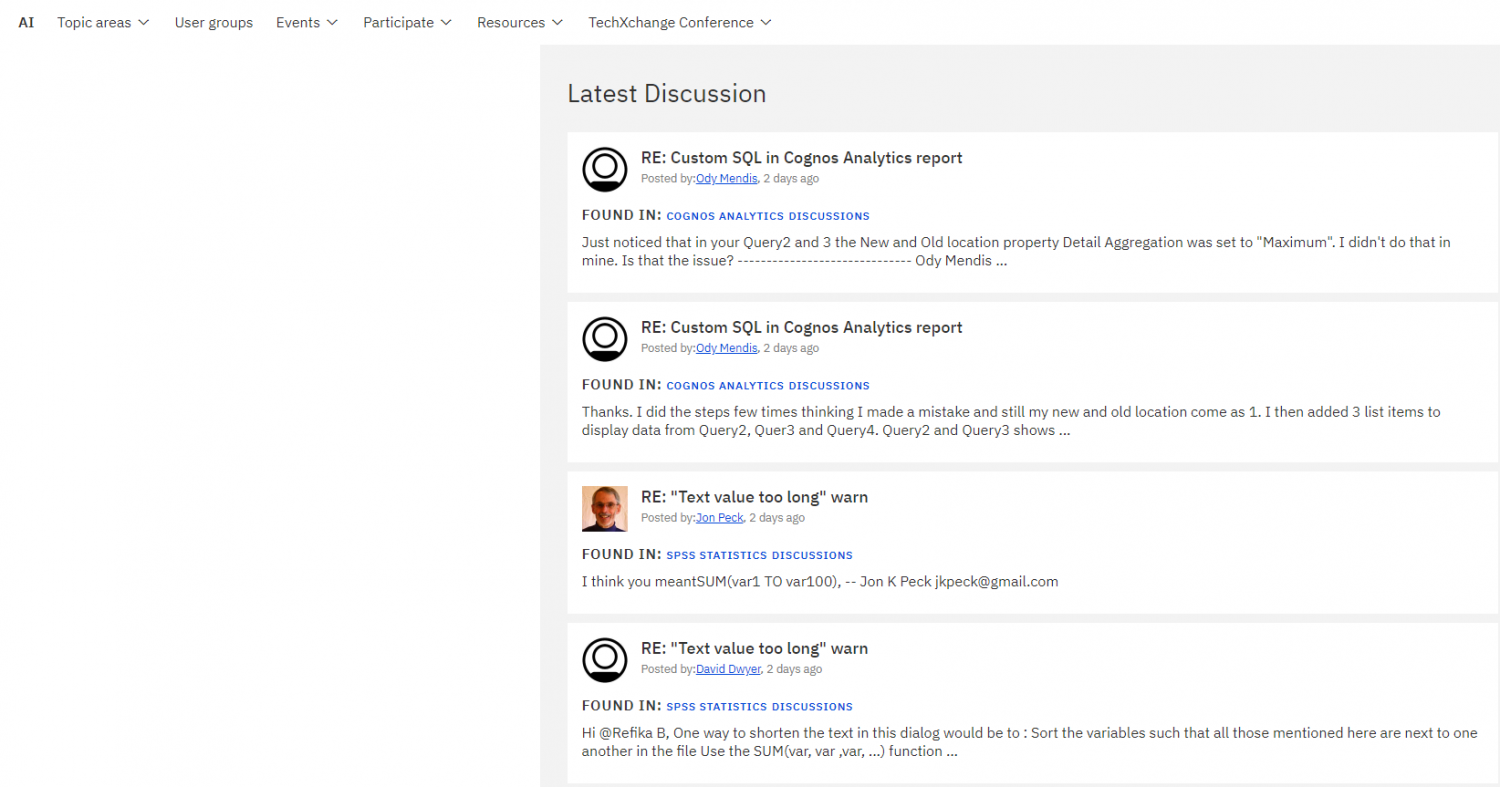
Task: Expand the Topic areas dropdown
Action: tap(103, 22)
